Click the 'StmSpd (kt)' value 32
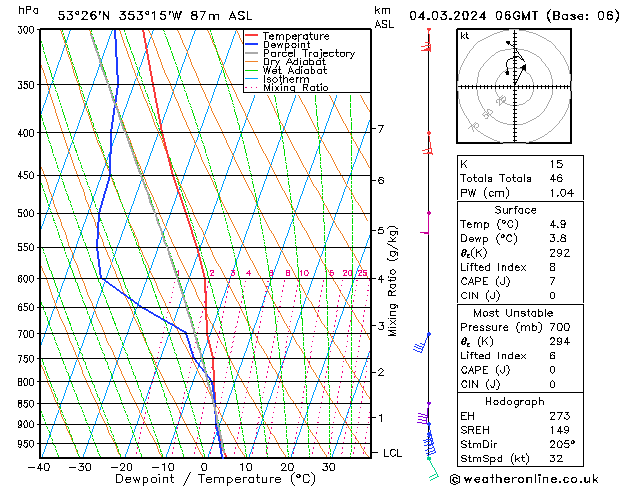This screenshot has width=629, height=486. pyautogui.click(x=556, y=458)
